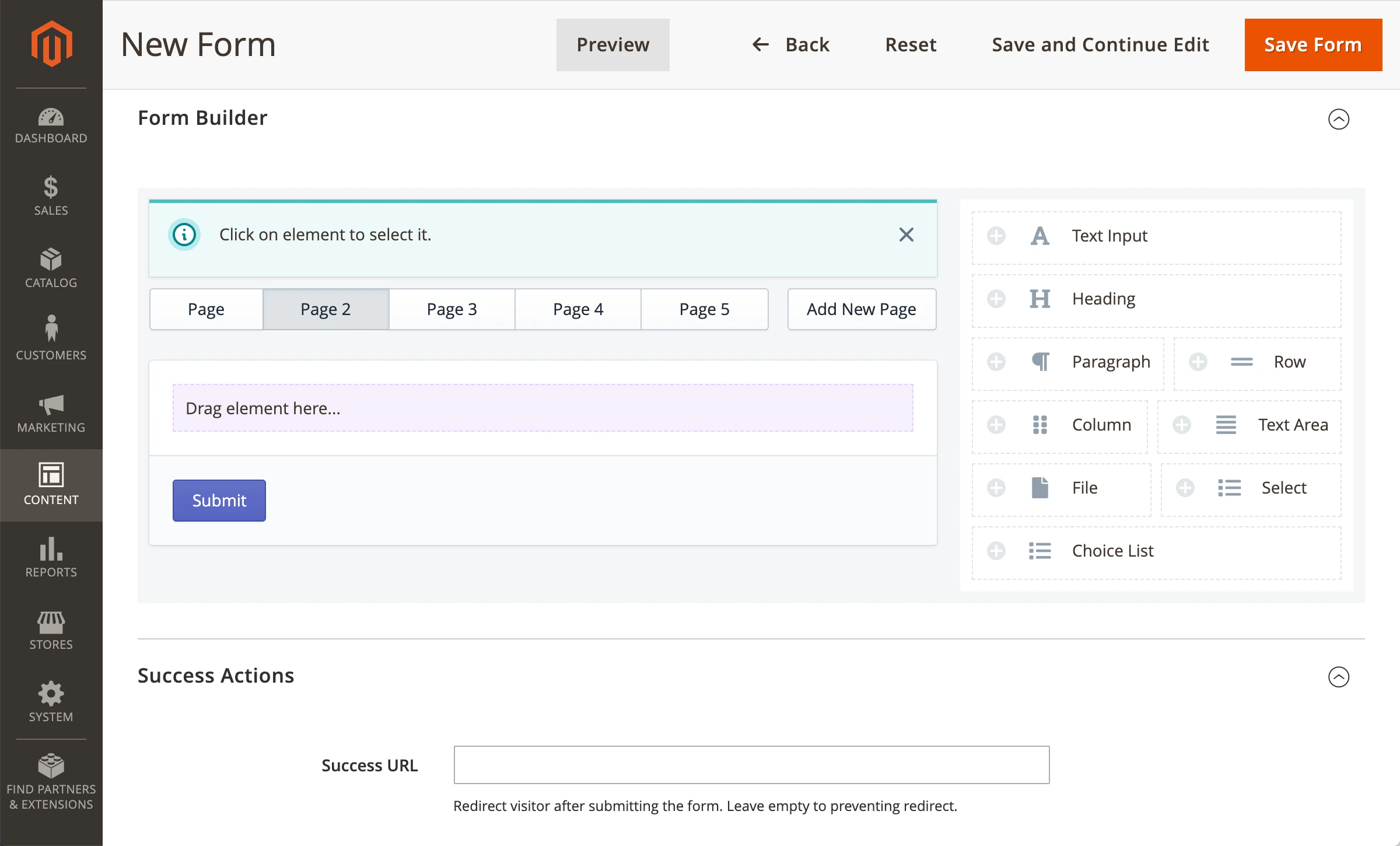This screenshot has width=1400, height=846.
Task: Click the plus icon beside Heading
Action: 996,299
